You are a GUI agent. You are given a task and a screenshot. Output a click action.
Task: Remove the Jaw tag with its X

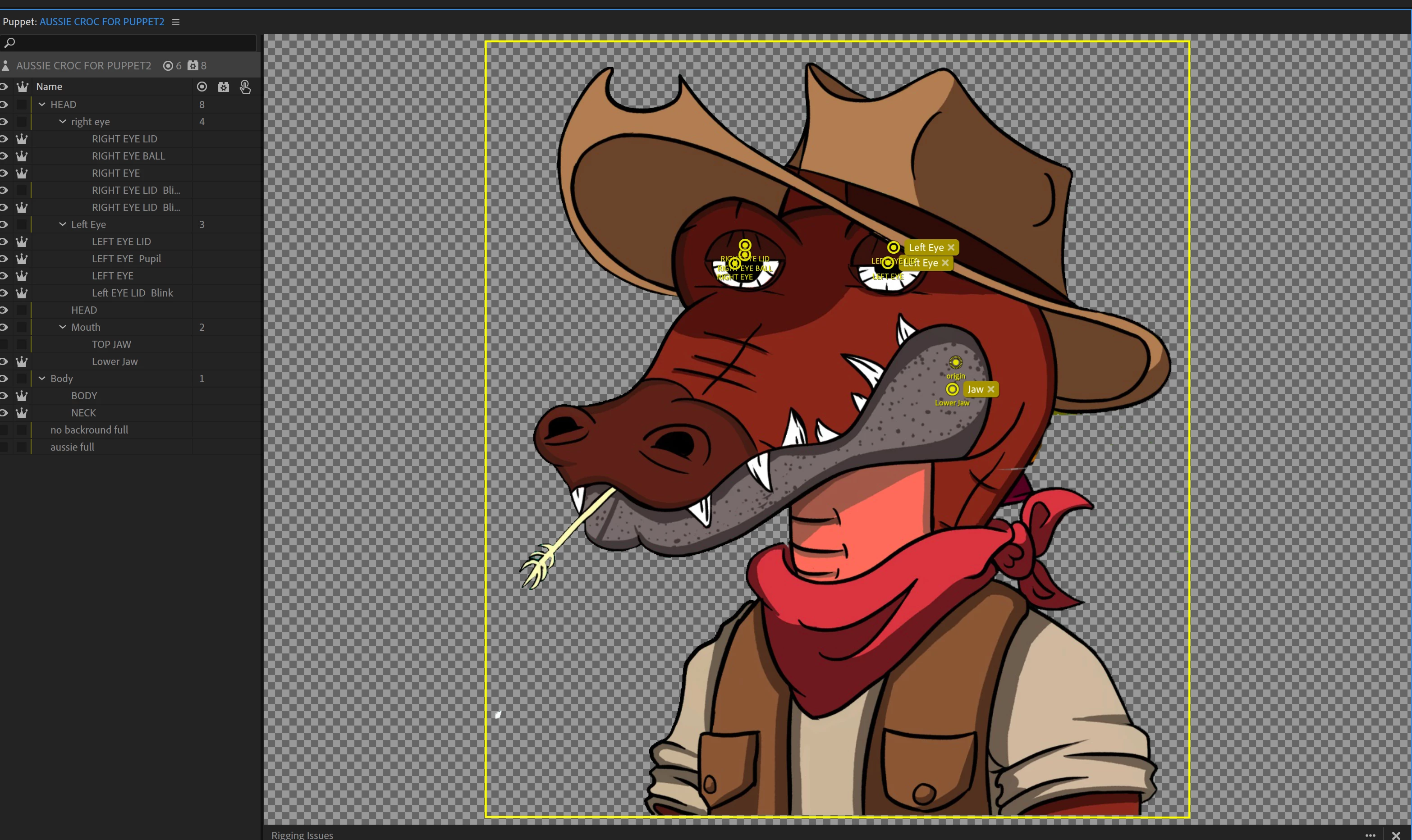[991, 389]
